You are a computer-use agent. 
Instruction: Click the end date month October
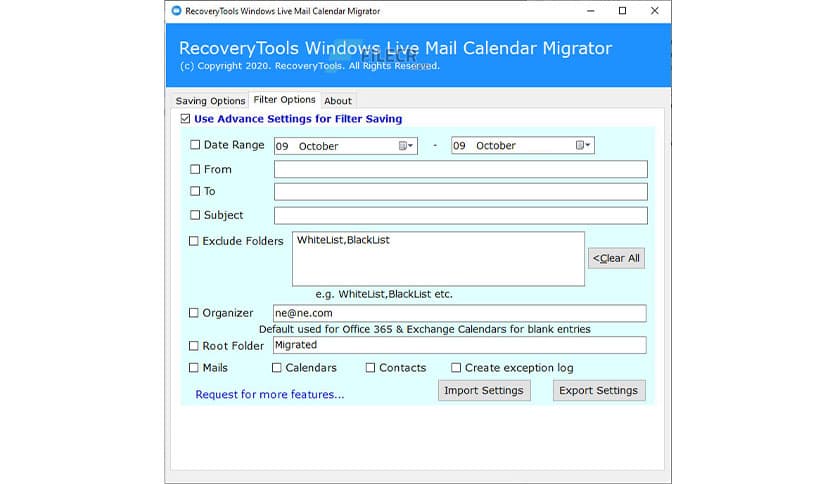496,146
